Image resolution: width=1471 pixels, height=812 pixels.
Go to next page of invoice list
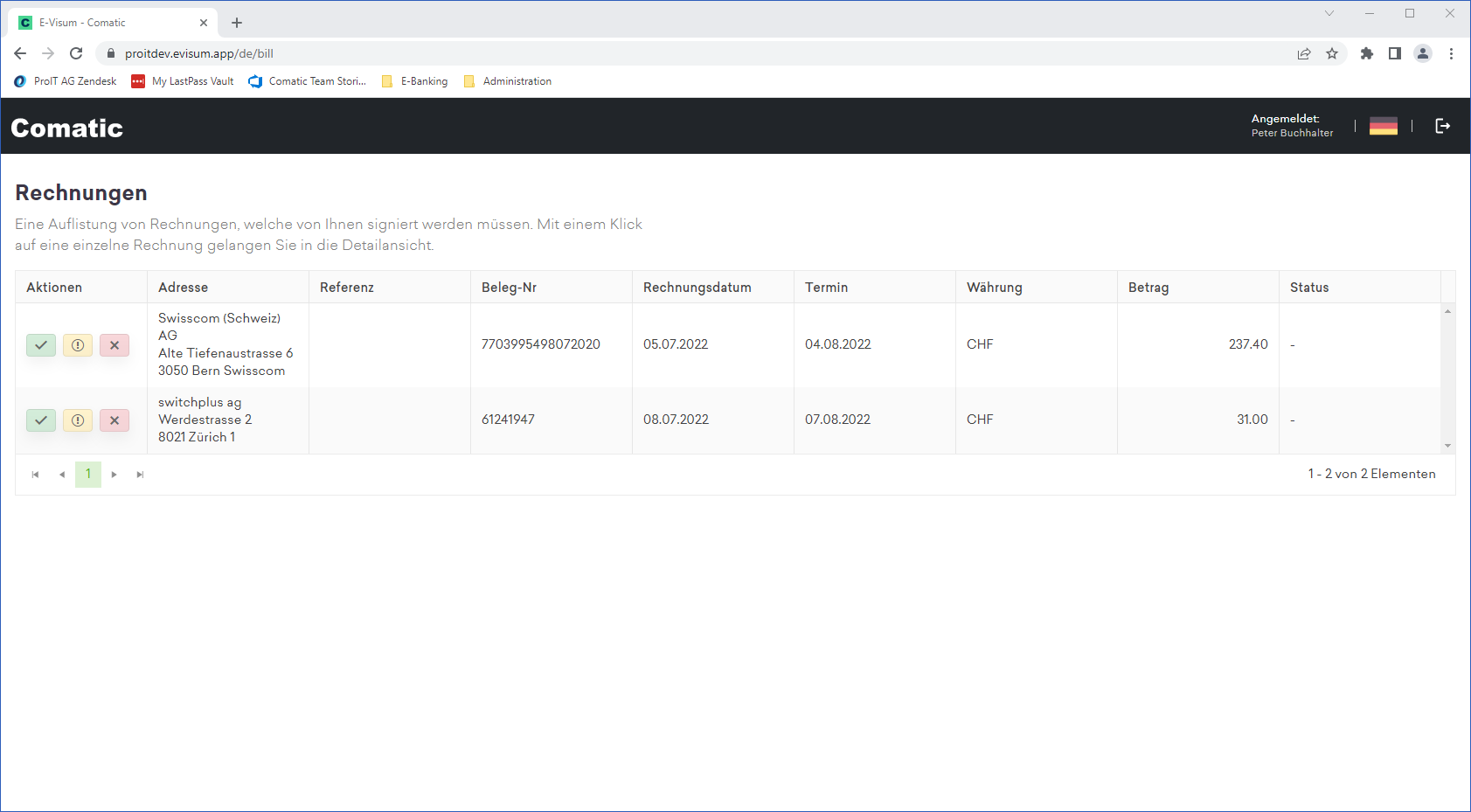pos(114,475)
